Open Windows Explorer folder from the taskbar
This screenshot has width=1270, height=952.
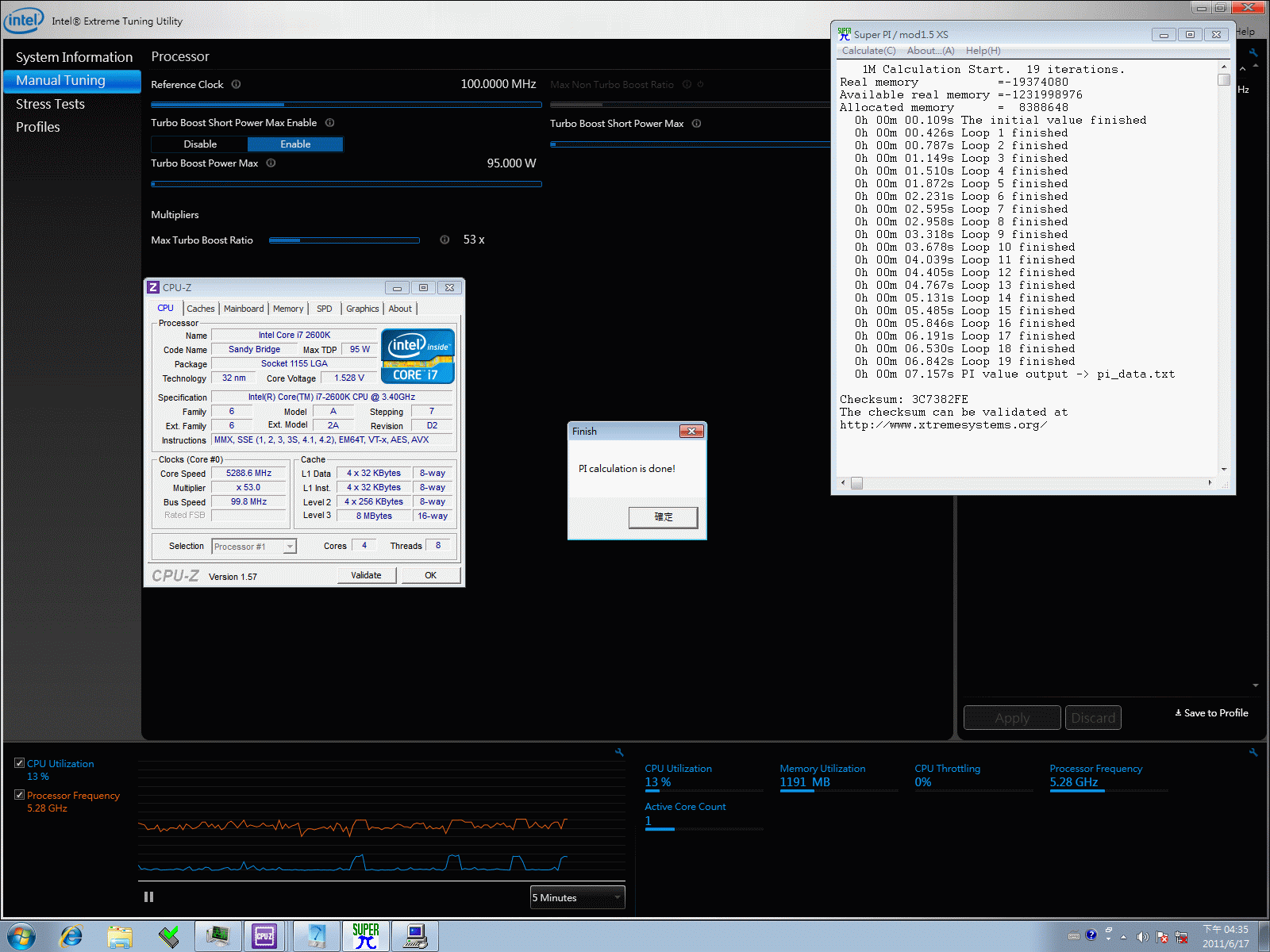click(x=120, y=937)
